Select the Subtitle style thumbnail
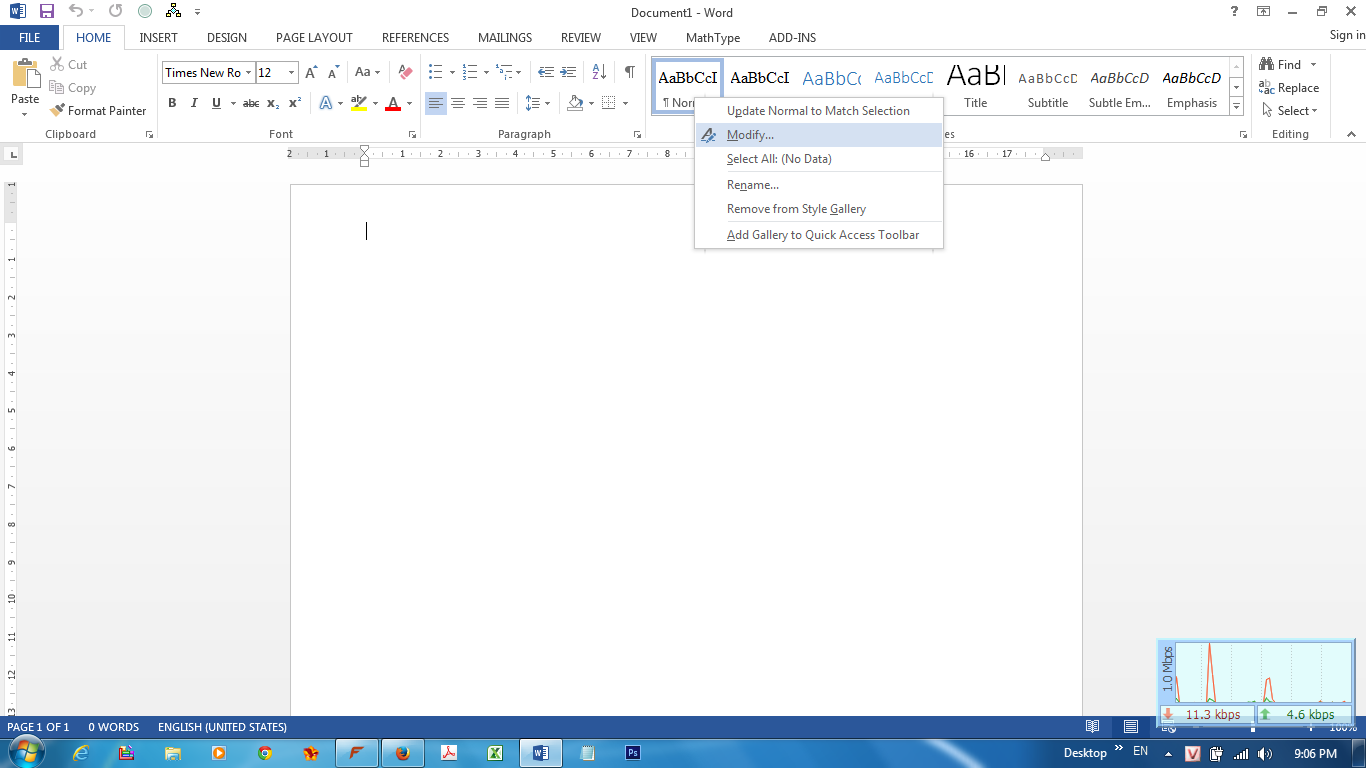This screenshot has height=768, width=1366. tap(1048, 86)
